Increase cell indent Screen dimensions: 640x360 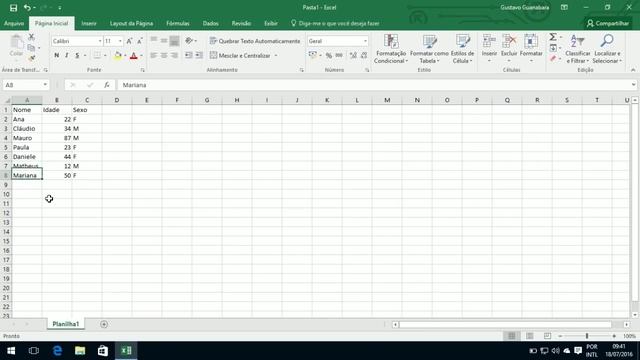[x=199, y=56]
